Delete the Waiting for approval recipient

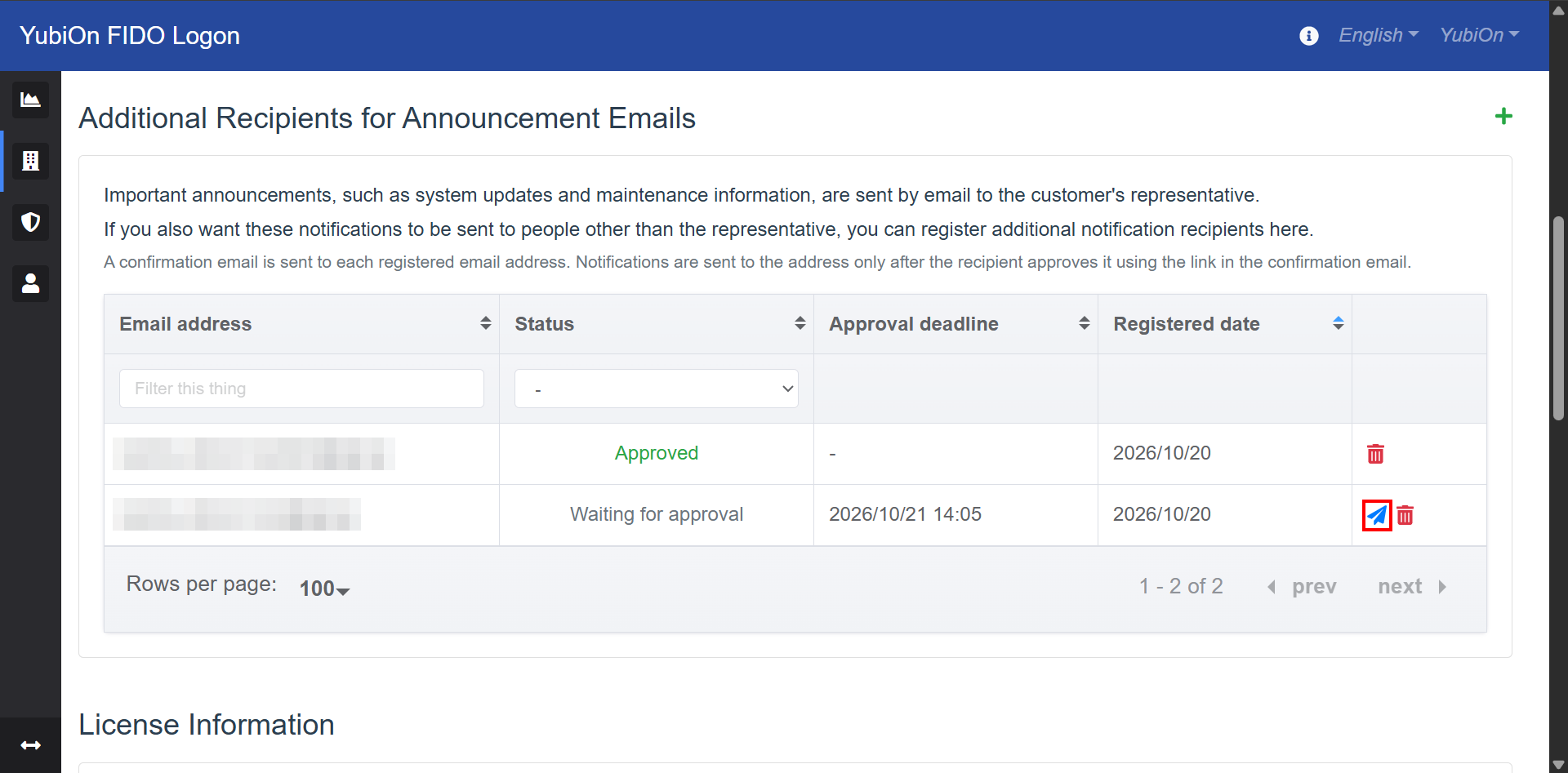[1405, 515]
